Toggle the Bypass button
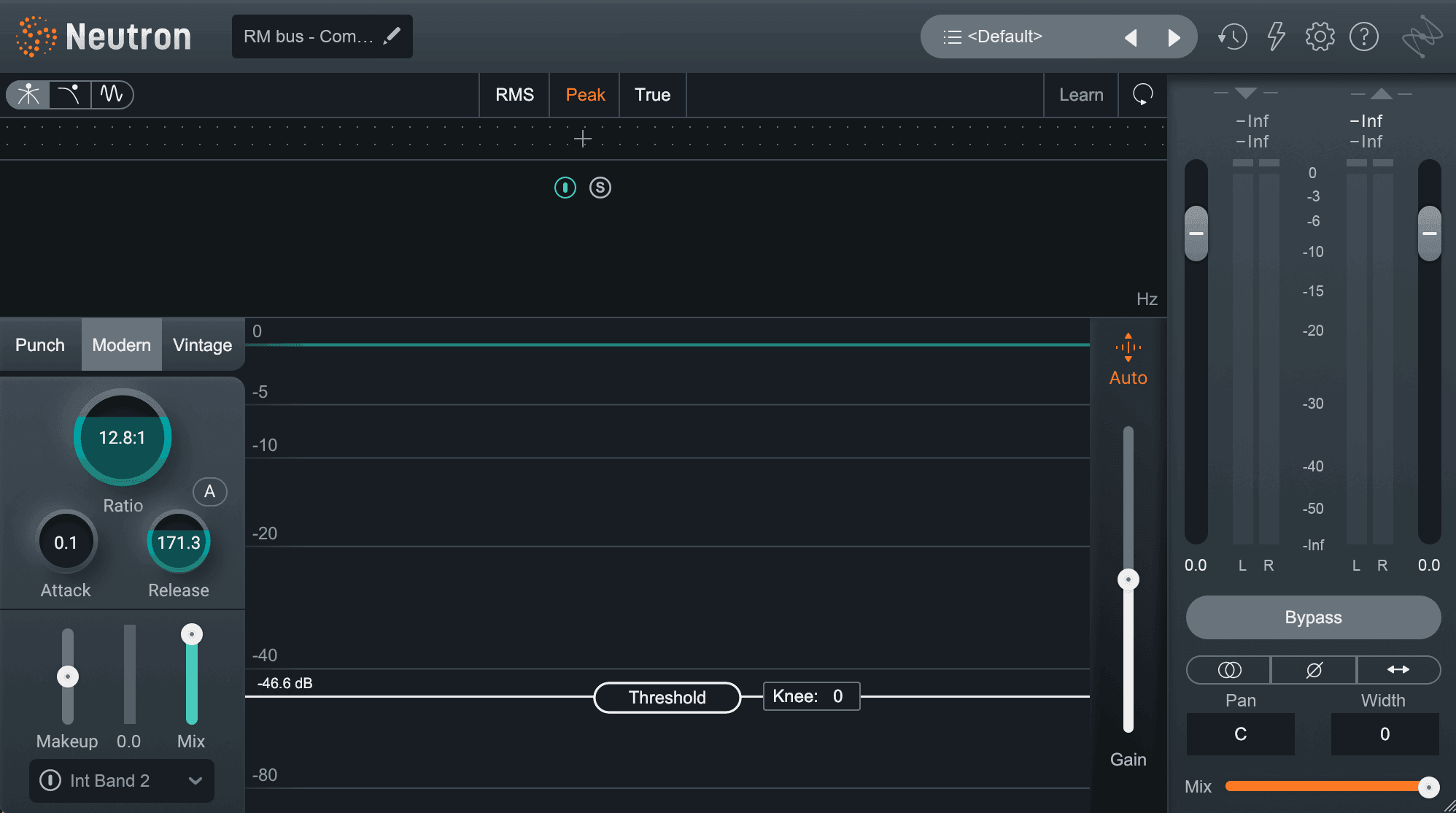The height and width of the screenshot is (813, 1456). tap(1313, 617)
